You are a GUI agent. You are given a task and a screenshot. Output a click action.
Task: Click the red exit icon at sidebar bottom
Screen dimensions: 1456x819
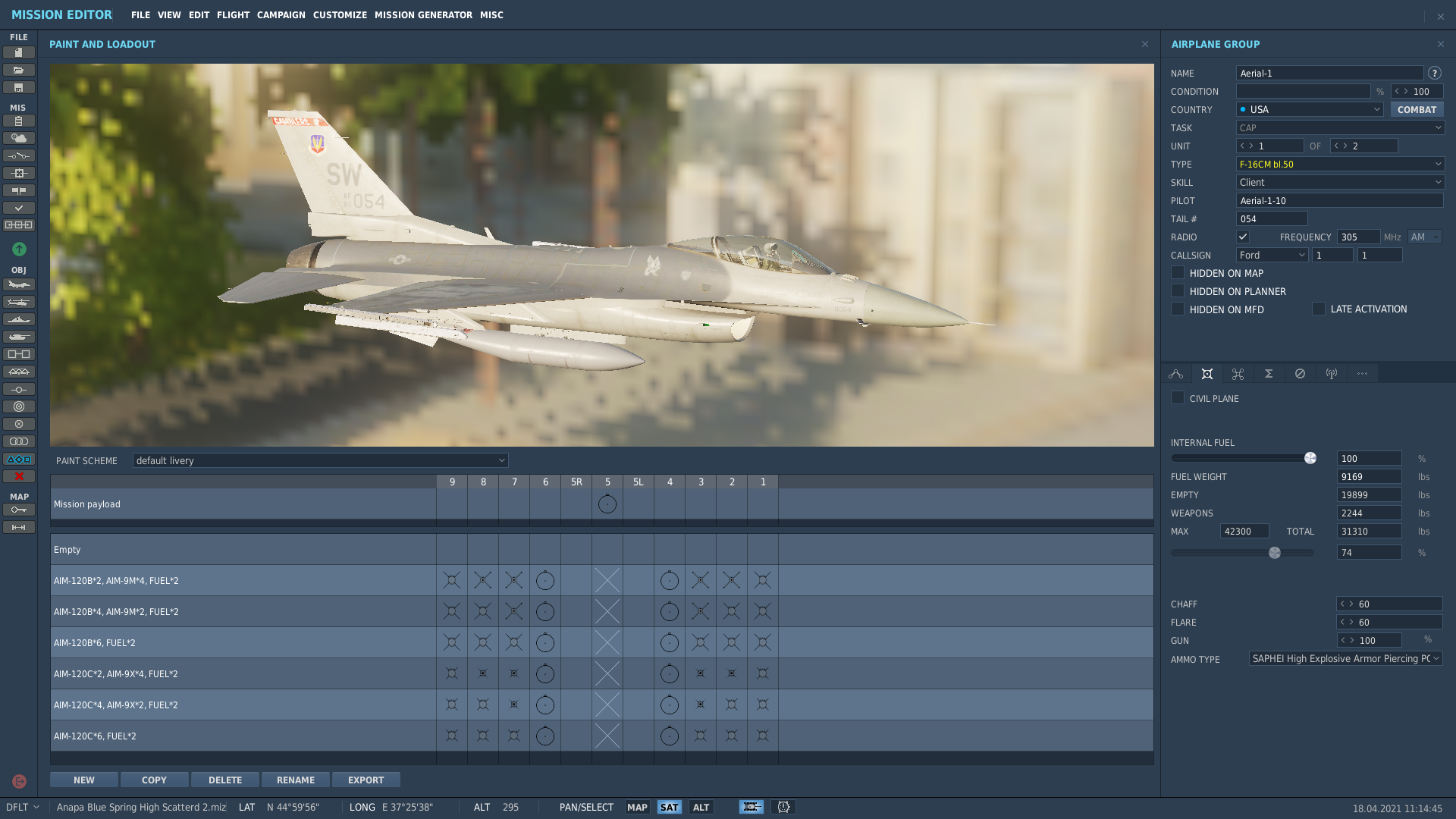[19, 781]
